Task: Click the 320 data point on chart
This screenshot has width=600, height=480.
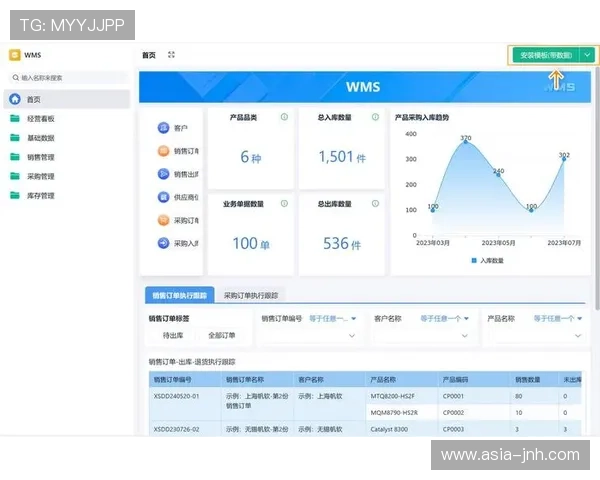Action: (x=465, y=144)
